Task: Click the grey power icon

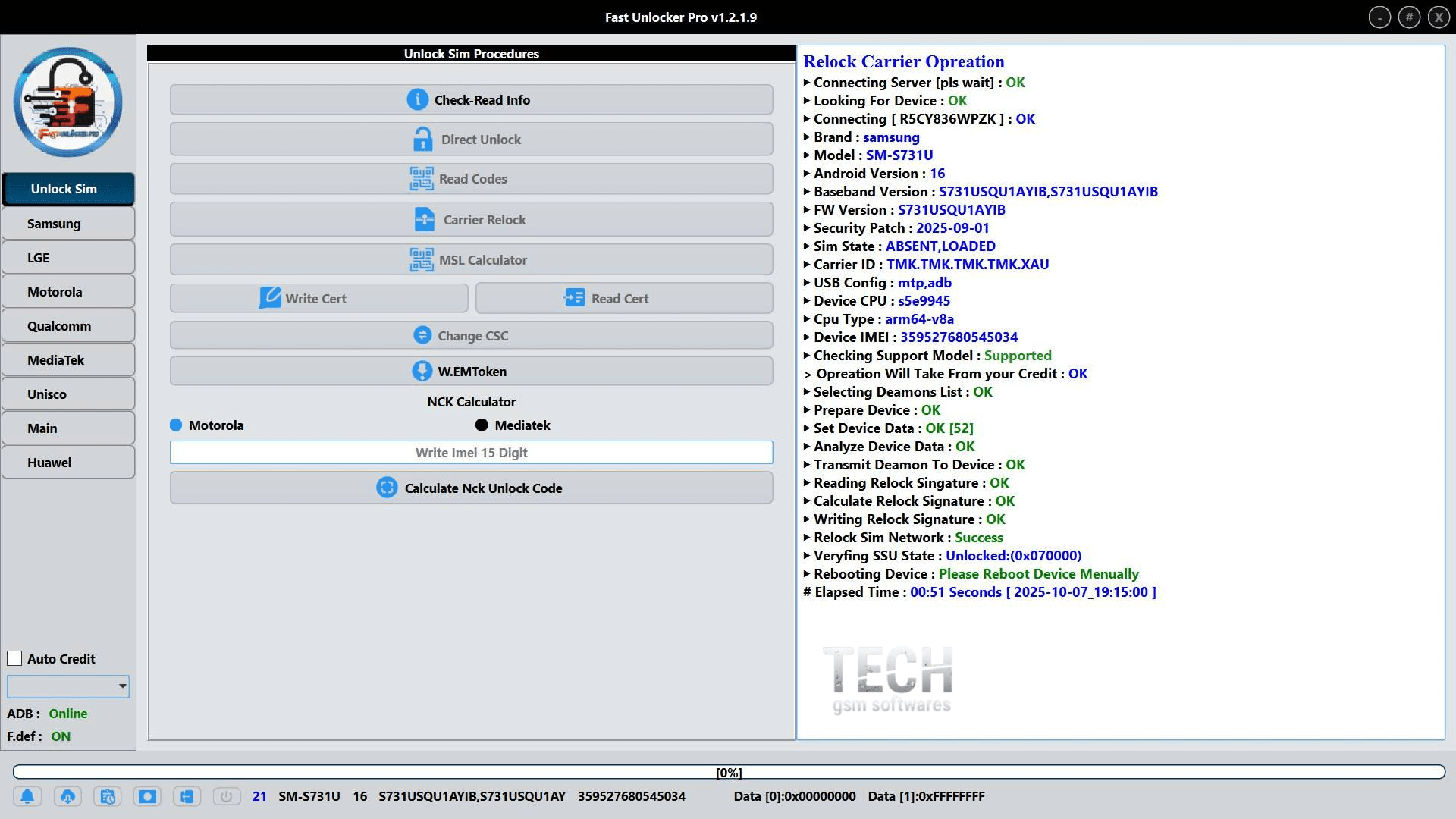Action: point(226,796)
